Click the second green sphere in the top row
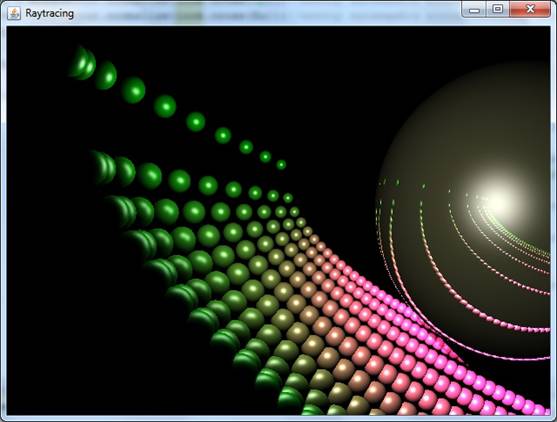Viewport: 557px width, 422px height. click(106, 75)
